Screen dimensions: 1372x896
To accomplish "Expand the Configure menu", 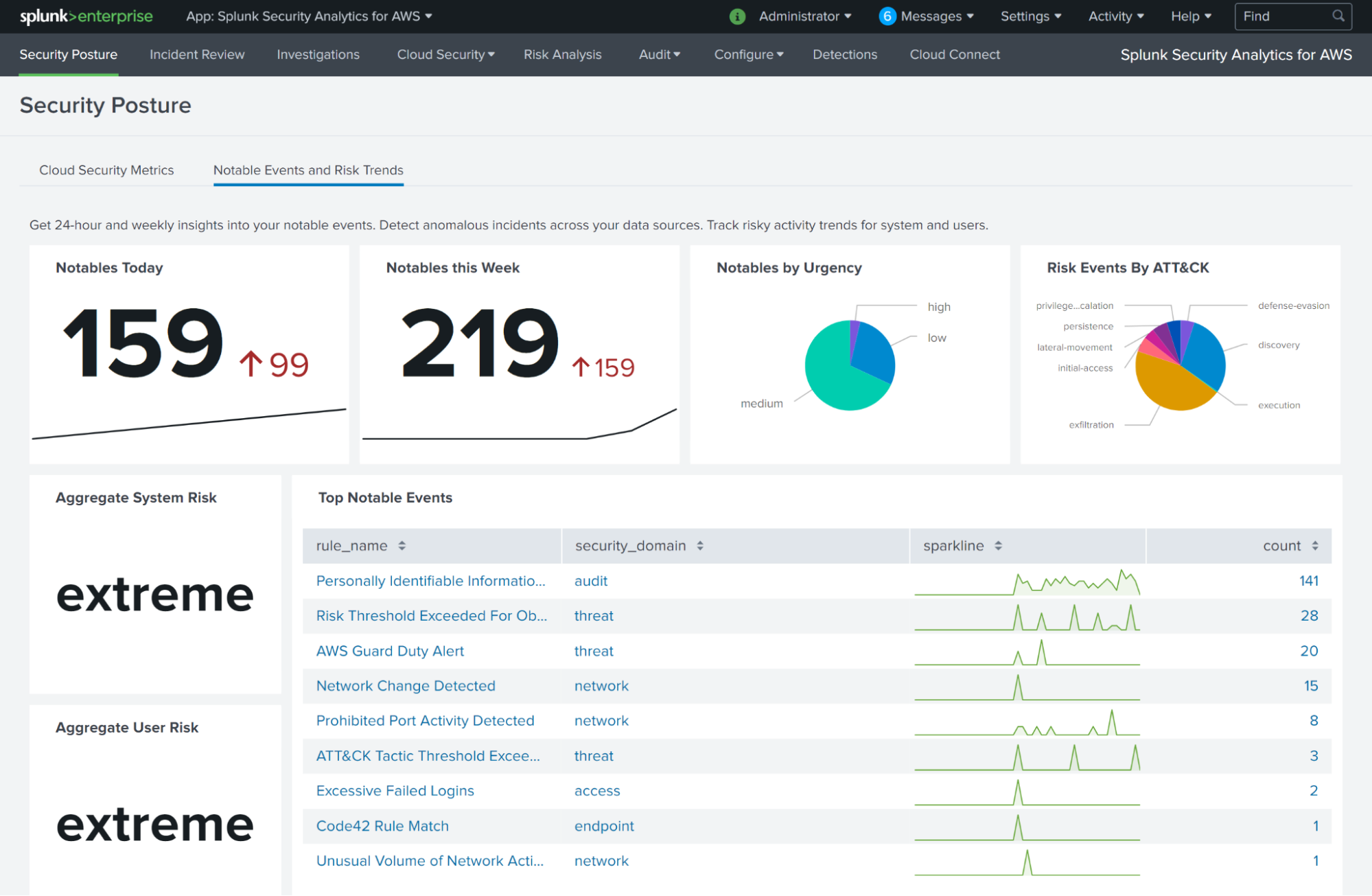I will (748, 54).
